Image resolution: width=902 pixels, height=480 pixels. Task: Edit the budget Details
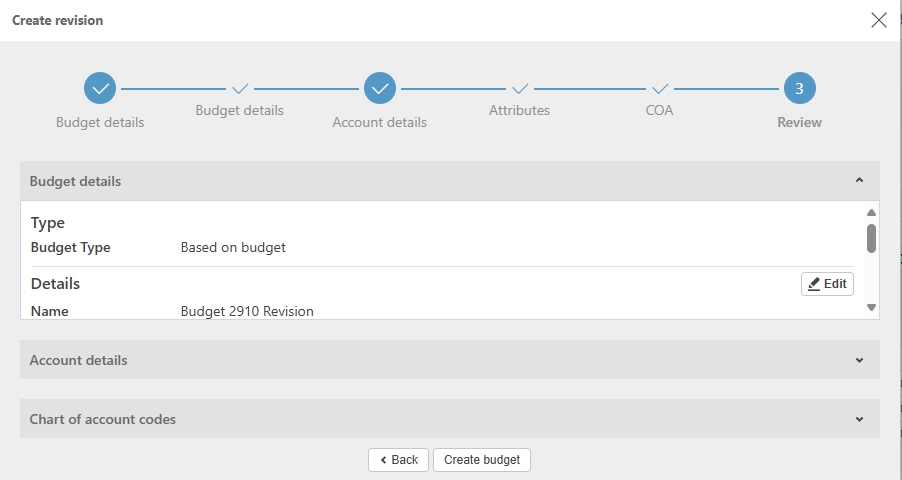click(827, 284)
